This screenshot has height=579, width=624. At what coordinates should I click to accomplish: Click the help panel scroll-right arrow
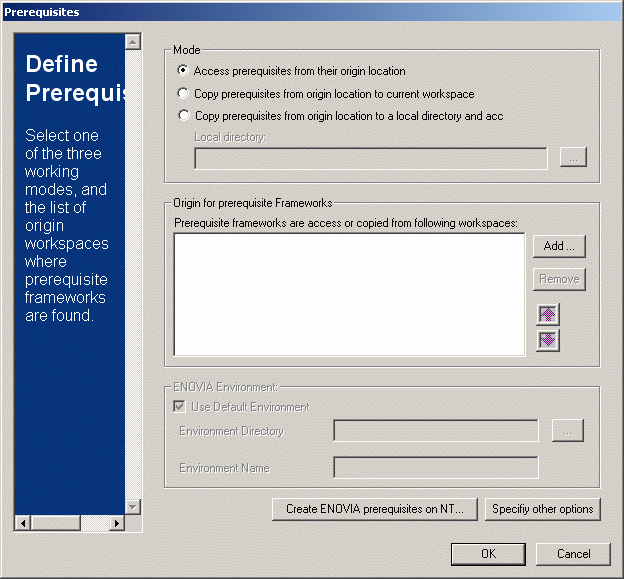[x=117, y=523]
